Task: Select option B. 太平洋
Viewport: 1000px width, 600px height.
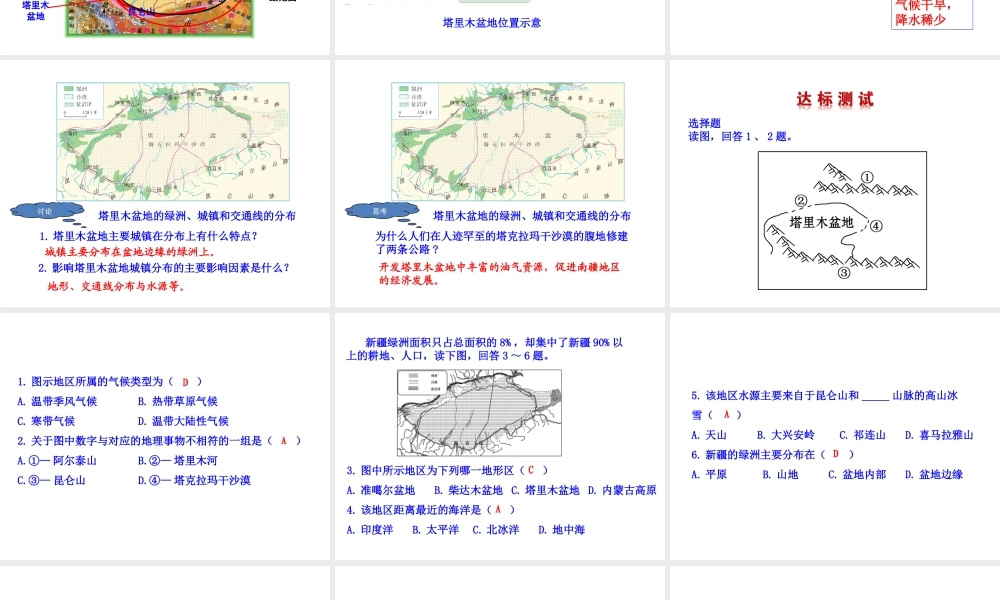Action: coord(436,530)
